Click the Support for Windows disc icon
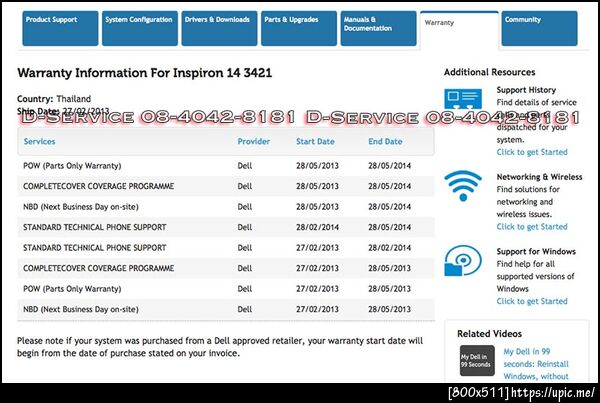Image resolution: width=600 pixels, height=403 pixels. [x=463, y=261]
